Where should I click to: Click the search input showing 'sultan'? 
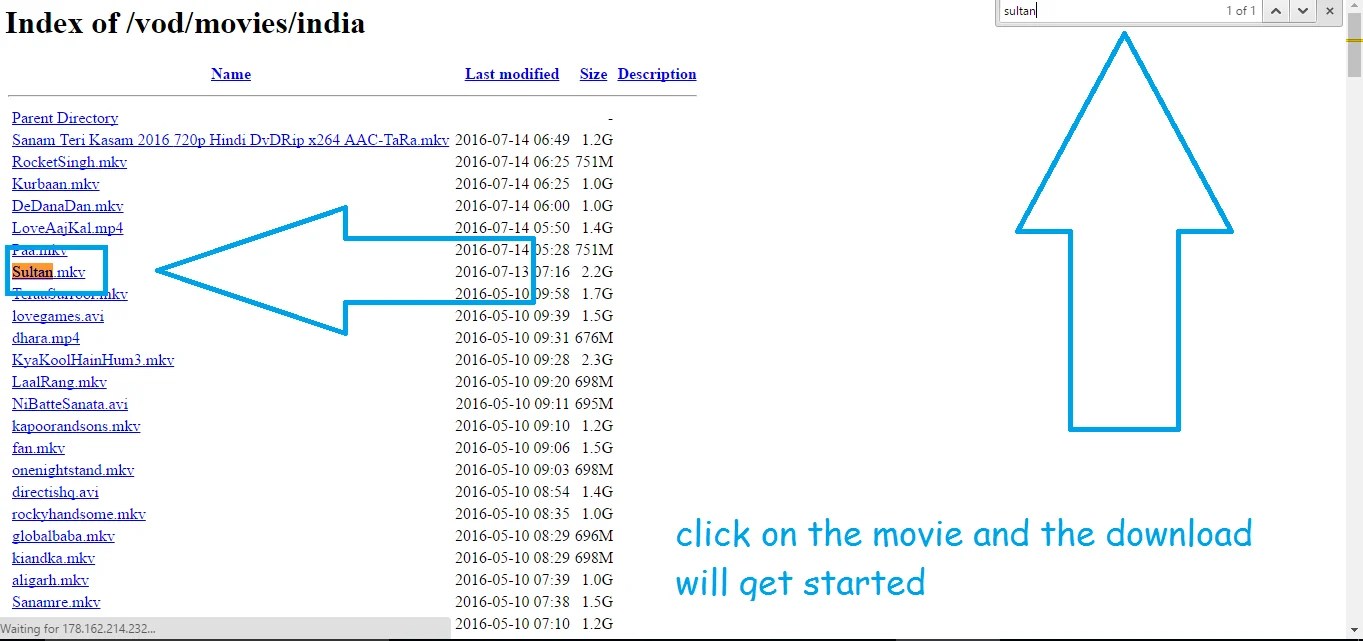click(x=1100, y=11)
